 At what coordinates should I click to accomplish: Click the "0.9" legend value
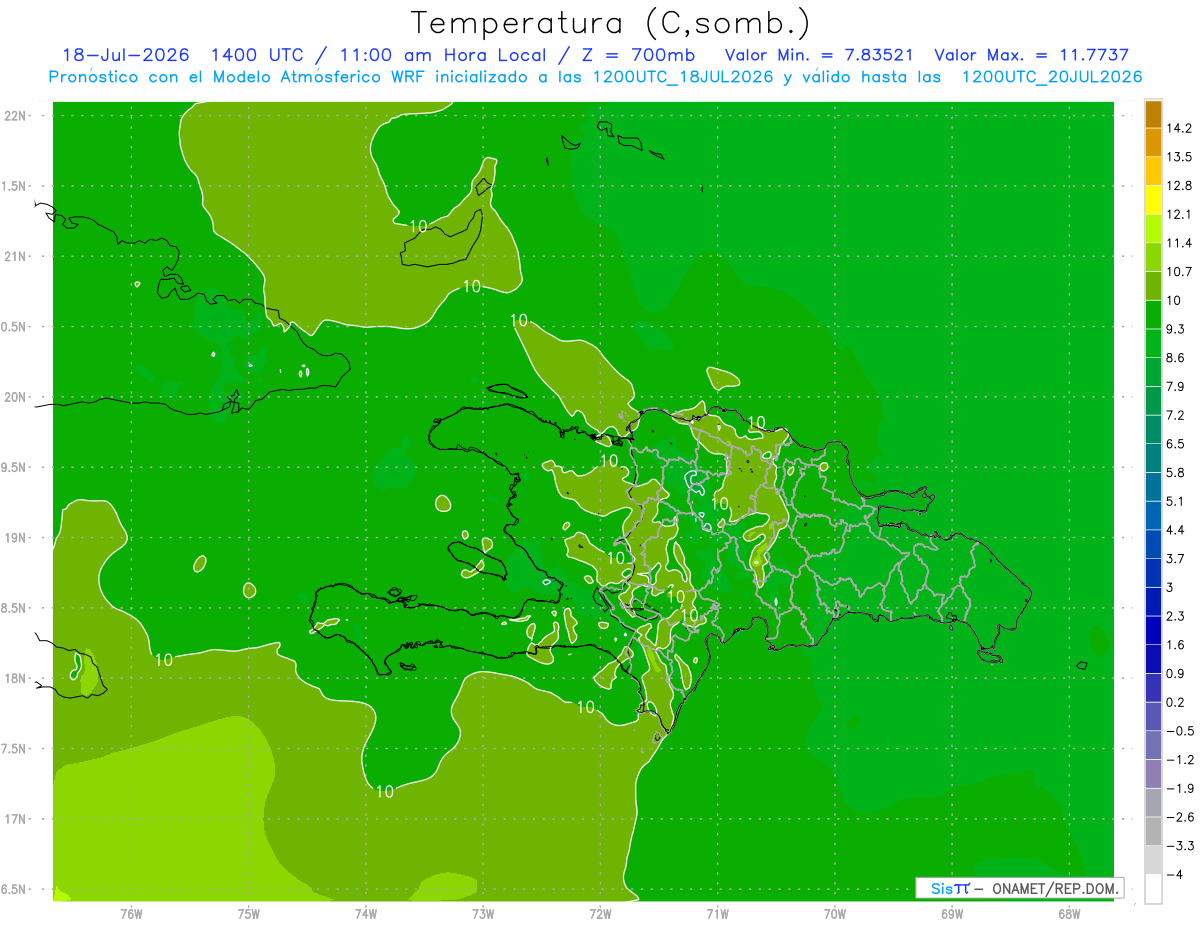(1176, 673)
